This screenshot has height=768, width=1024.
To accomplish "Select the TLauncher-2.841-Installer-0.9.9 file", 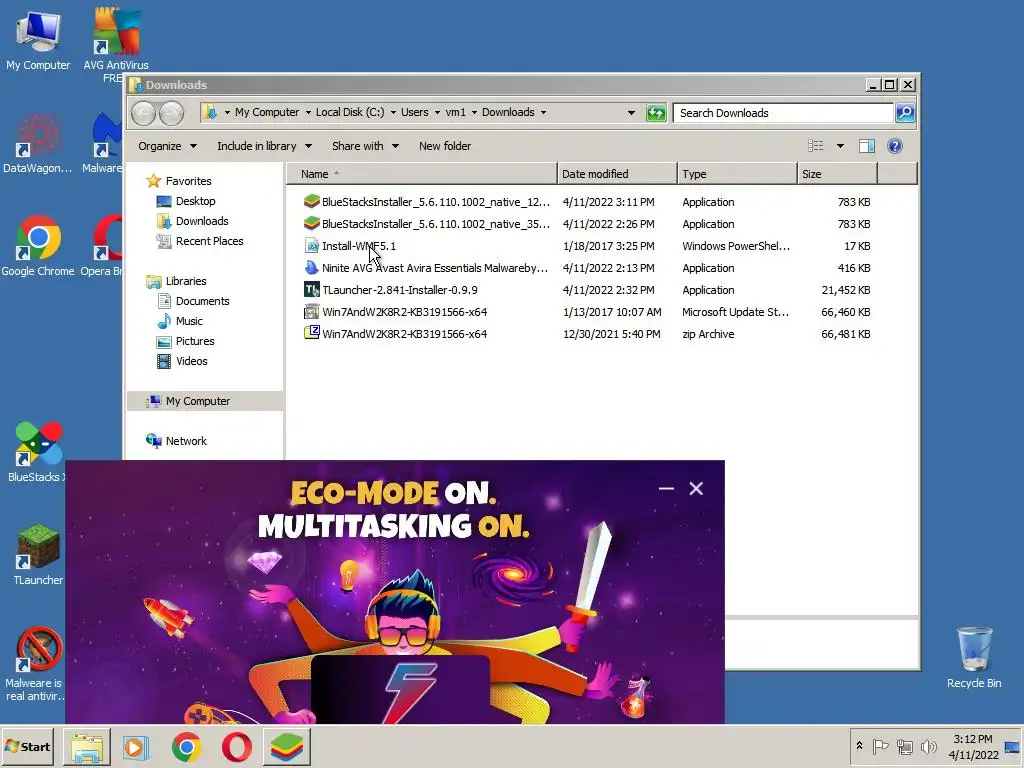I will click(587, 290).
